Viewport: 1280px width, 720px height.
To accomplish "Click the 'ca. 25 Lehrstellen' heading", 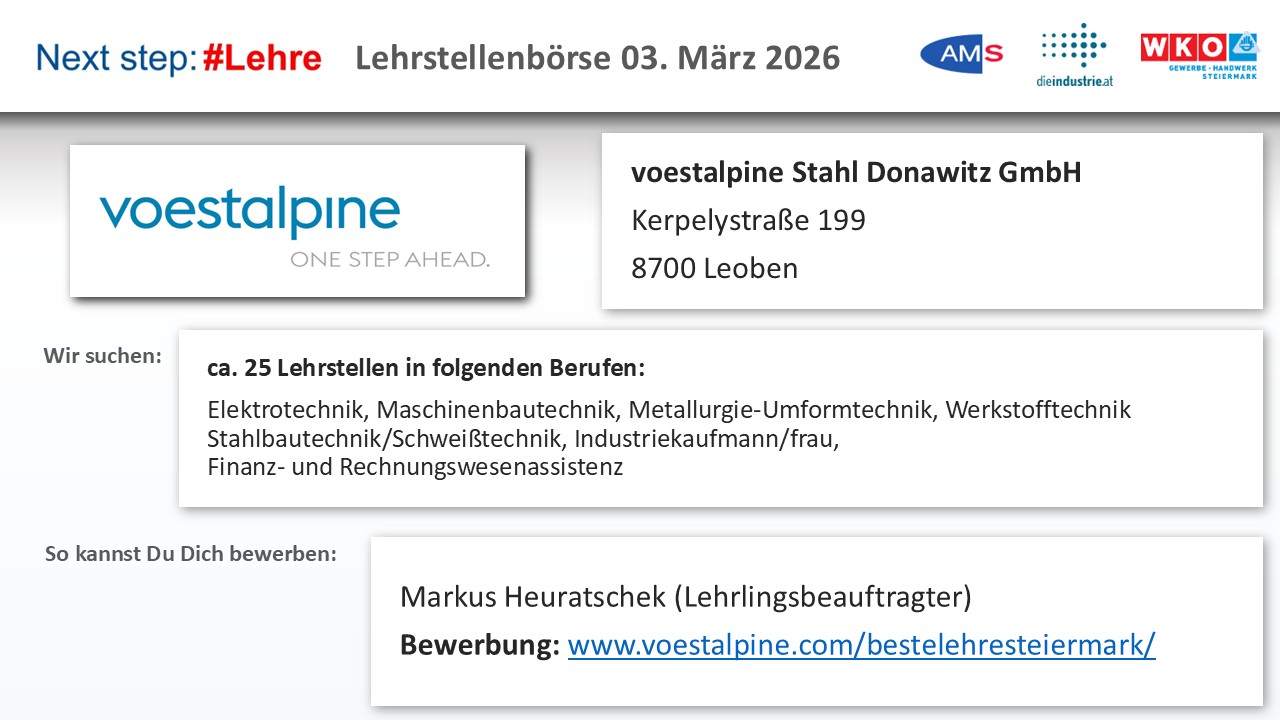I will (426, 368).
